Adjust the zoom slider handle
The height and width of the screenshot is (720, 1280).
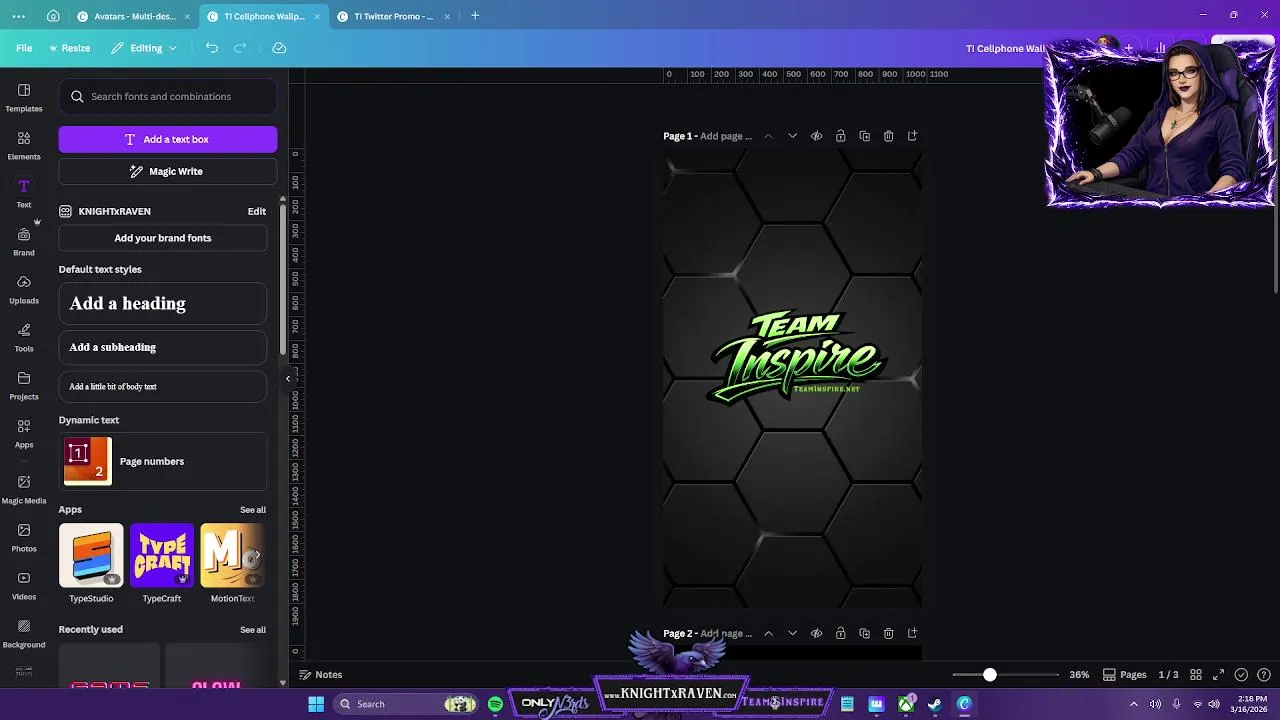pos(989,675)
